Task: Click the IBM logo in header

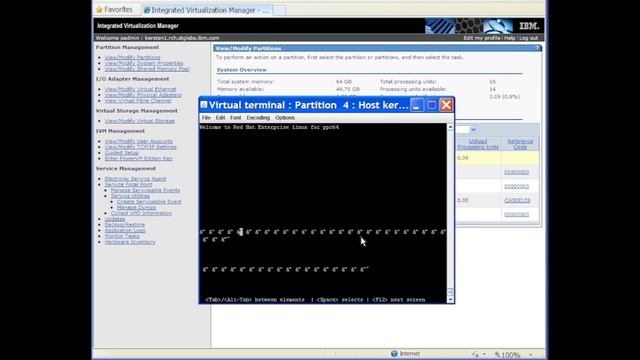Action: point(529,26)
